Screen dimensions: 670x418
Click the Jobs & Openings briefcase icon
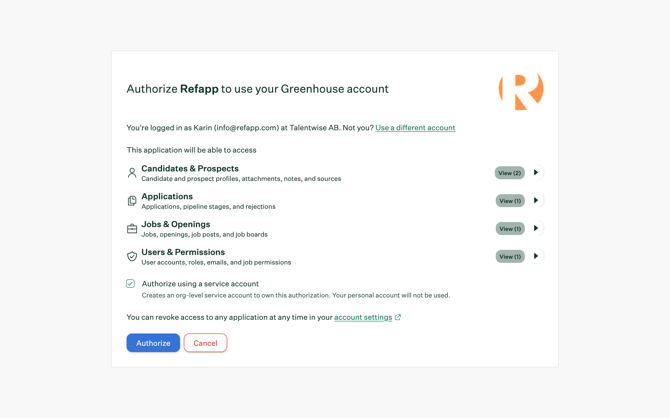132,229
